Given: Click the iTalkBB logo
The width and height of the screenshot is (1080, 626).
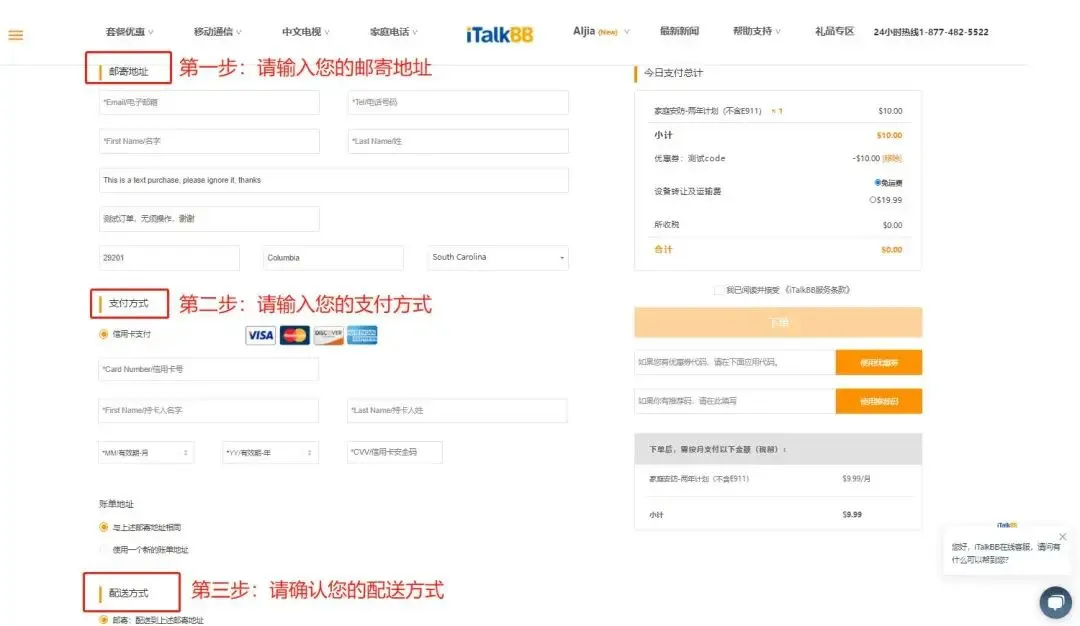Looking at the screenshot, I should click(x=499, y=34).
